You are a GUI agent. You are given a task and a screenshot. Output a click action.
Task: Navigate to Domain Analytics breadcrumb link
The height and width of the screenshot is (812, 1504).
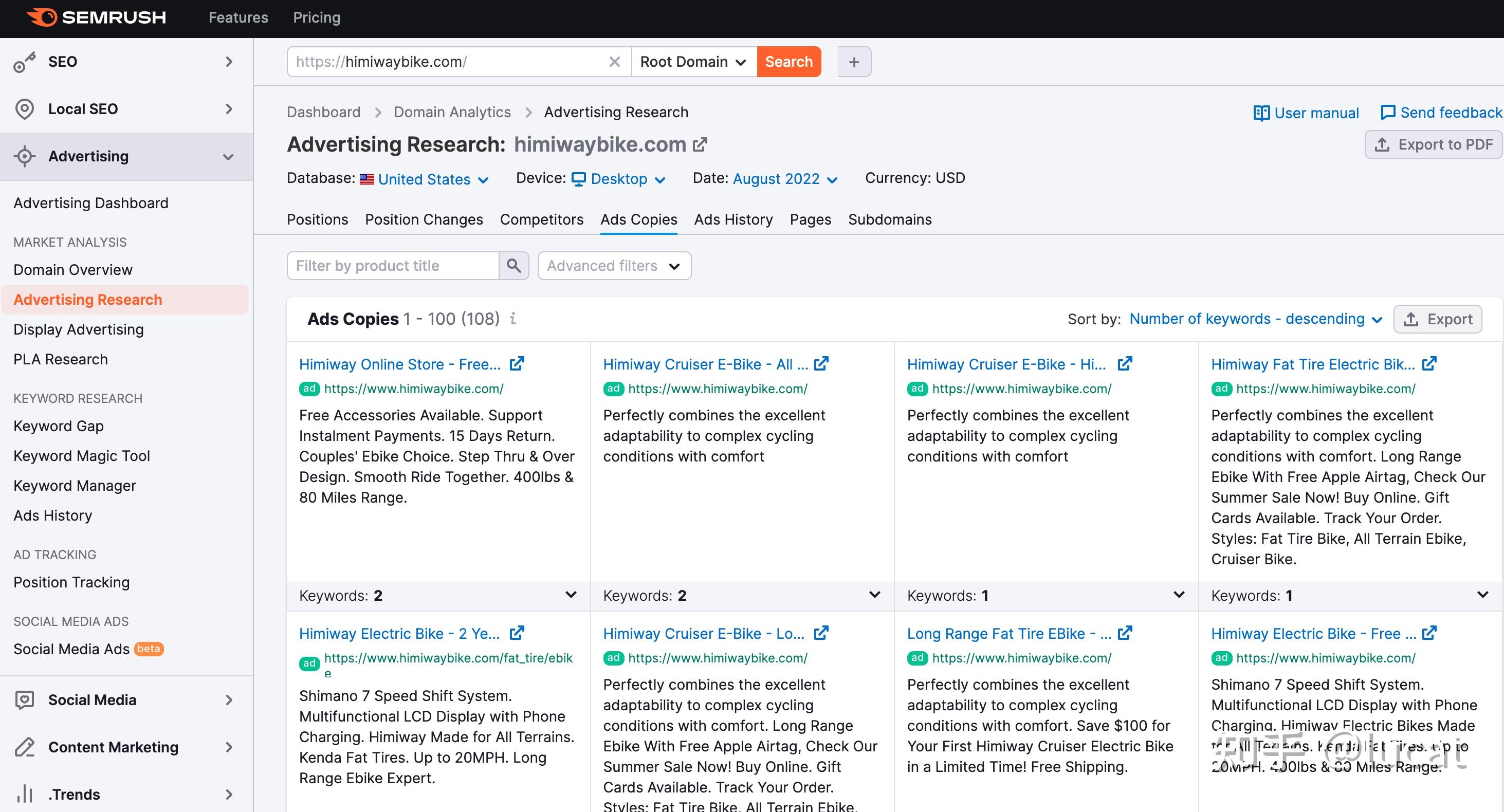point(451,112)
